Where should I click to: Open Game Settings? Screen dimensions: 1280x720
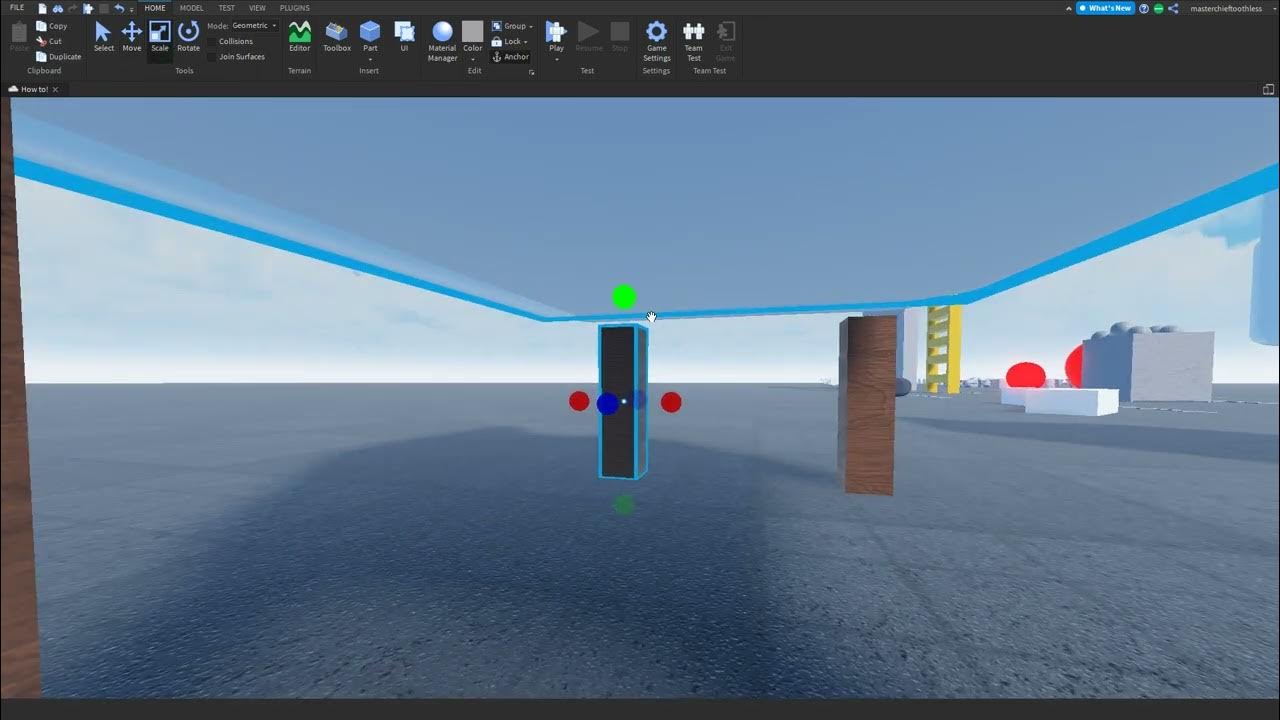pos(656,41)
